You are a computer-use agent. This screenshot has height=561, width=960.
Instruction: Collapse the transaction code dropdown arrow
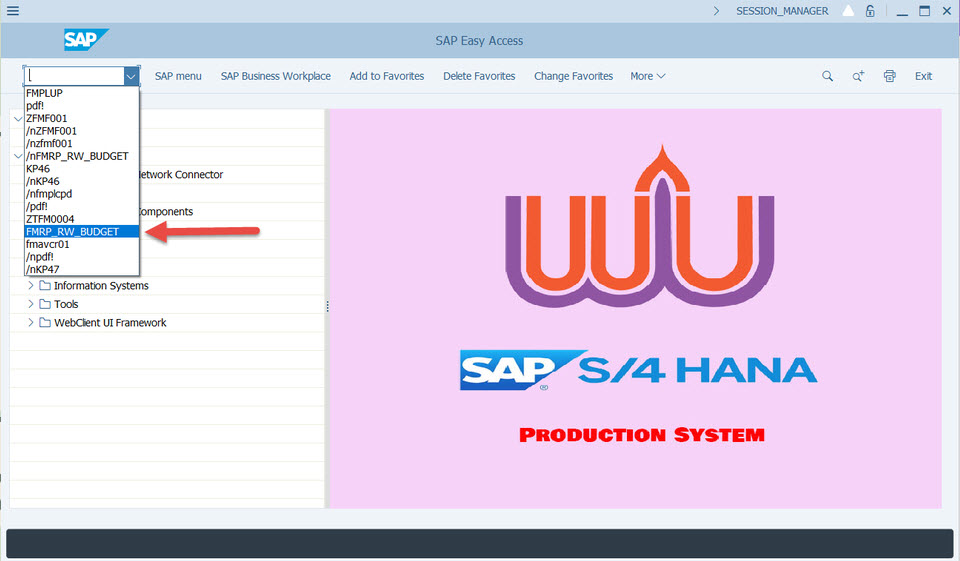pos(130,76)
